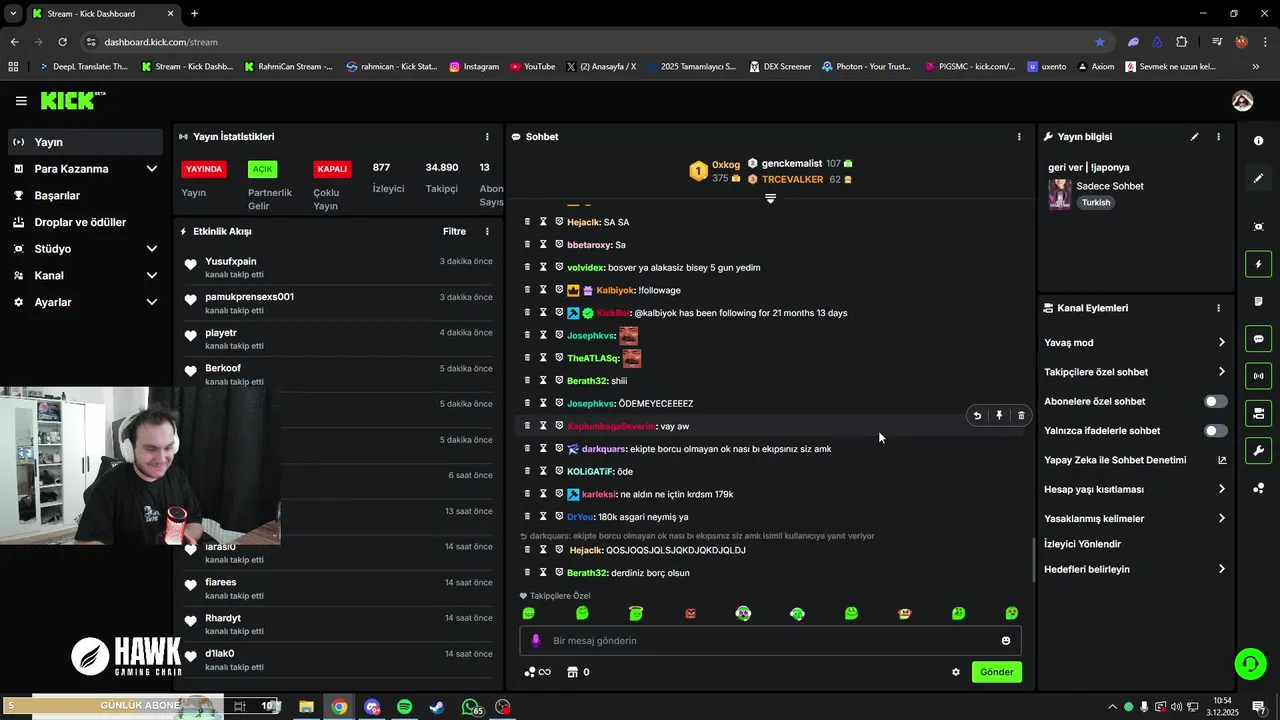This screenshot has height=720, width=1280.
Task: Click the Yusufxpain follow event
Action: tap(338, 267)
